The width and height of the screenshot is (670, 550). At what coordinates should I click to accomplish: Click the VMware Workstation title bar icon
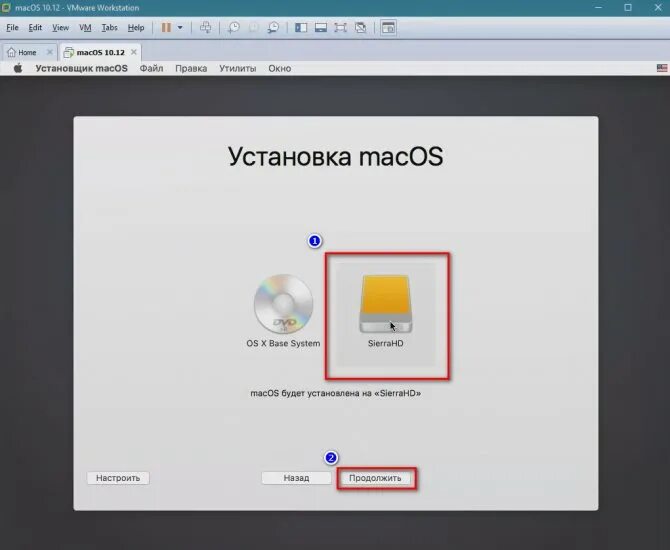click(6, 8)
